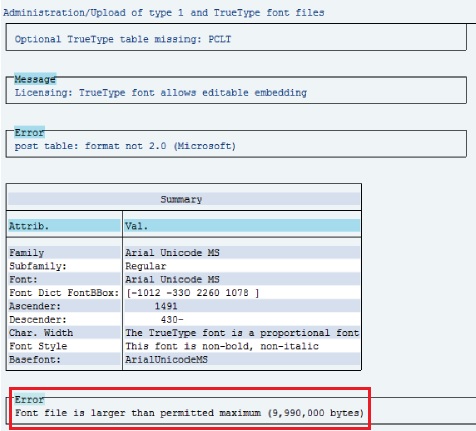Image resolution: width=476 pixels, height=431 pixels.
Task: Select the 'Ascender:' attribute cell
Action: point(64,306)
